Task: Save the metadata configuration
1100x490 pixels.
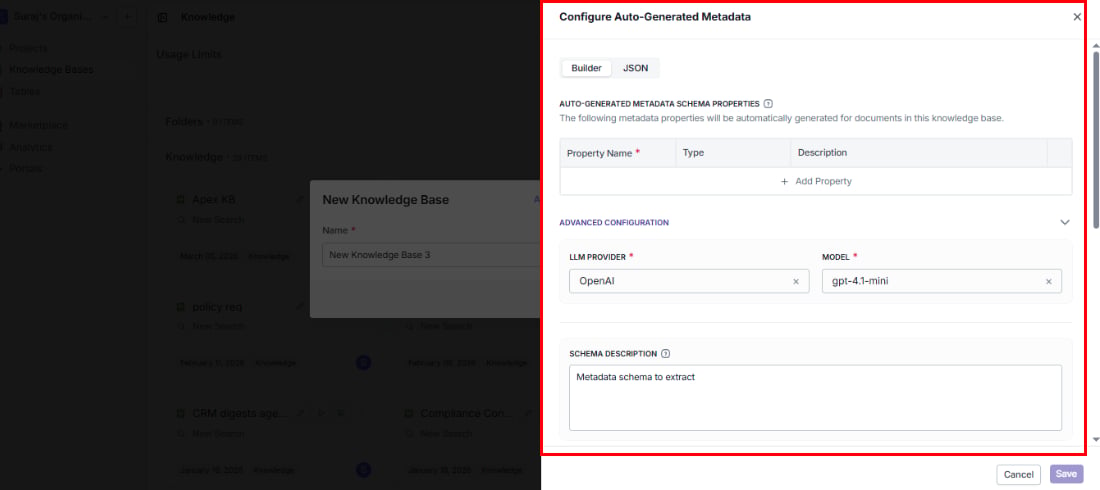Action: [1066, 475]
